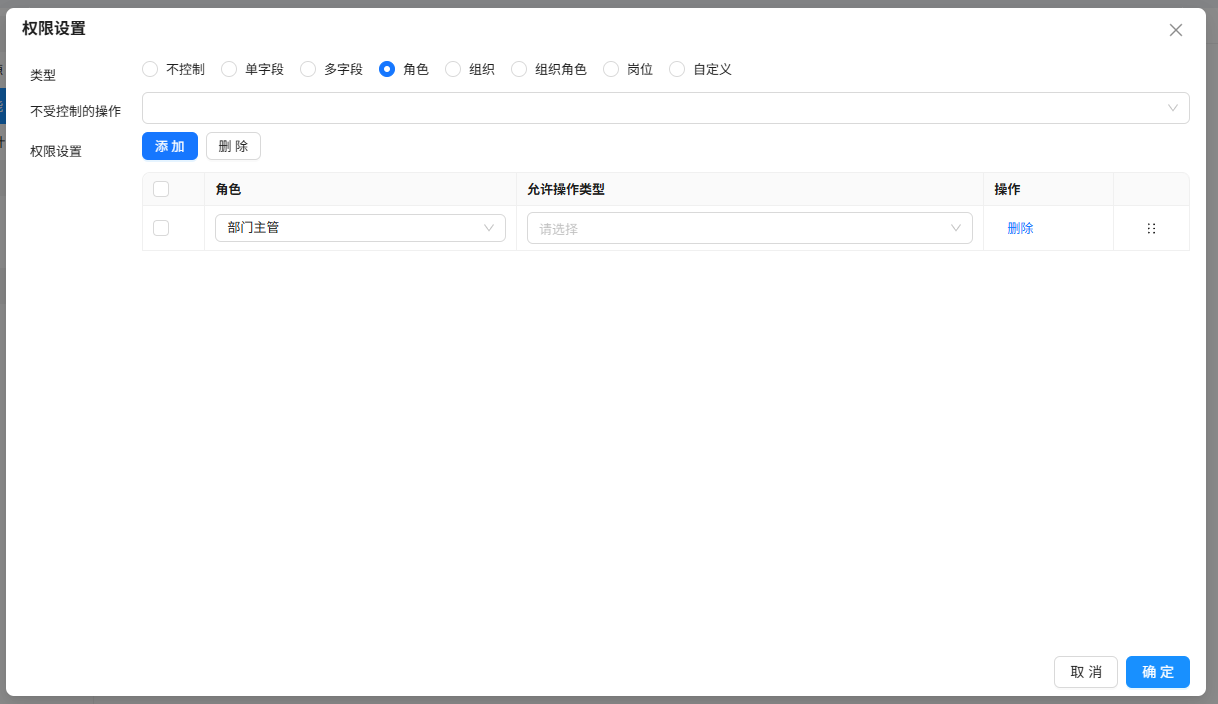Choose the 岗位 radio button

click(611, 69)
